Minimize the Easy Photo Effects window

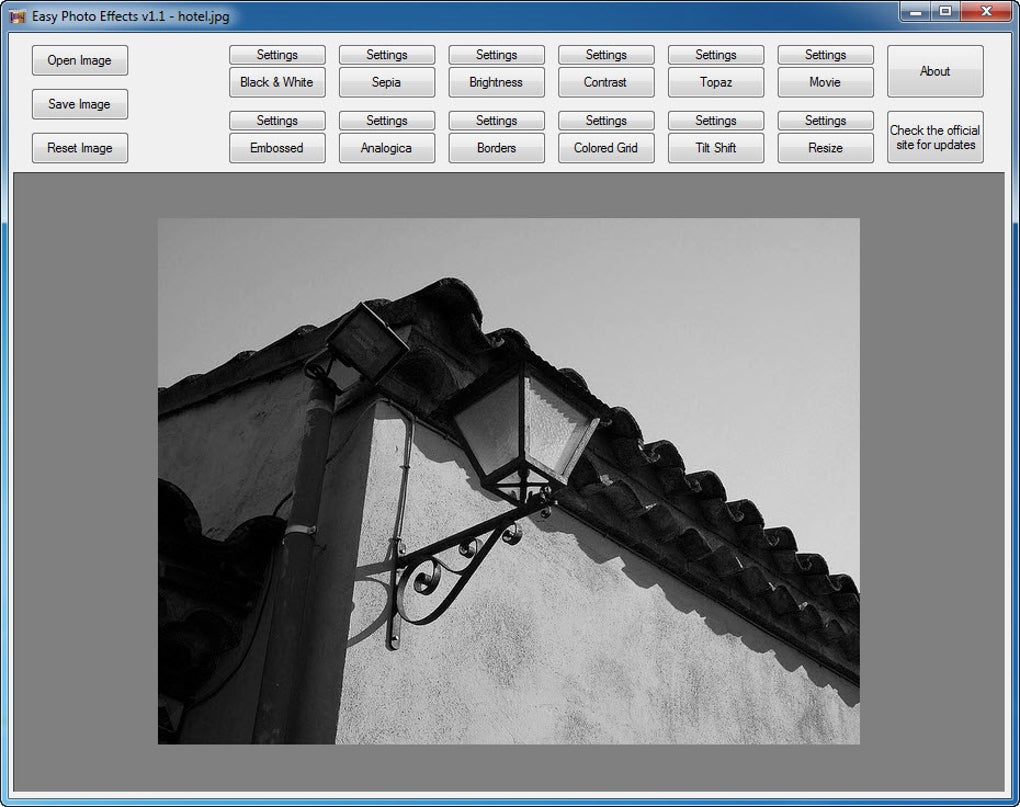[915, 12]
